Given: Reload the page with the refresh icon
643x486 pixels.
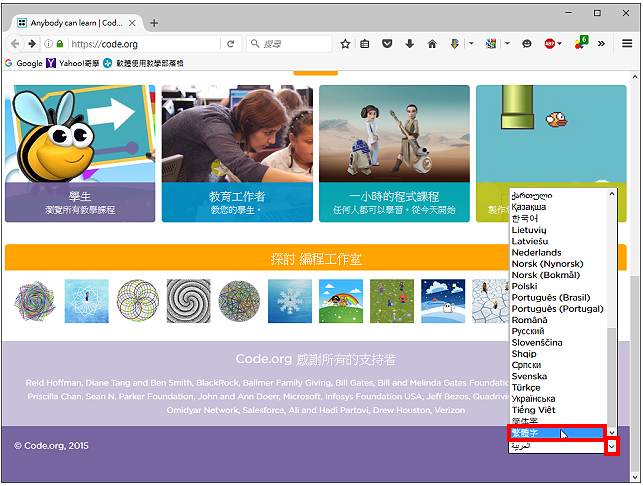Looking at the screenshot, I should click(x=230, y=43).
